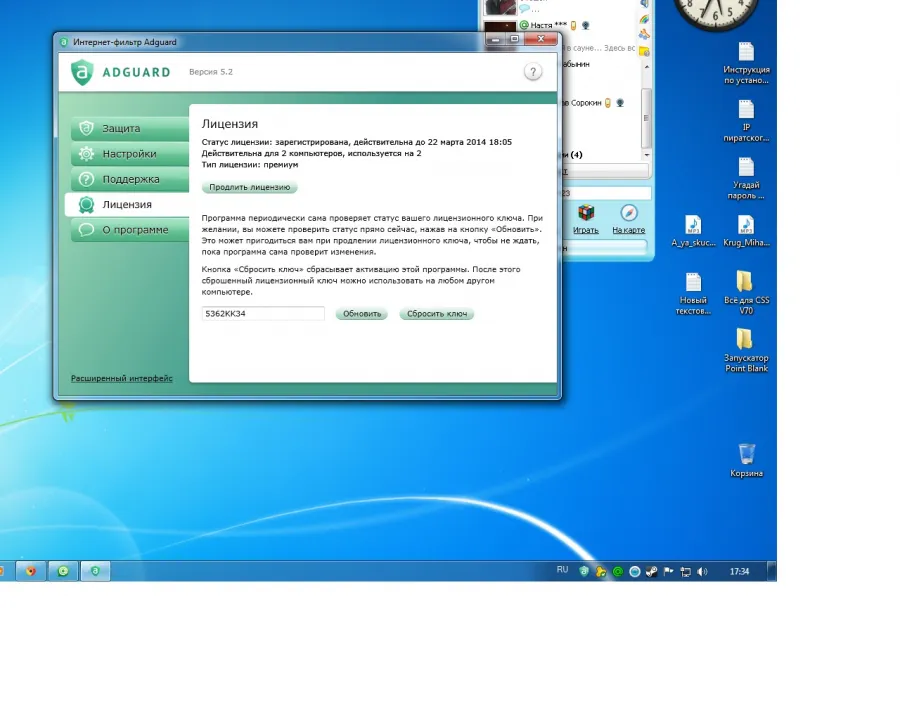Viewport: 900px width, 720px height.
Task: Click the Сбросить ключ button
Action: pyautogui.click(x=437, y=314)
